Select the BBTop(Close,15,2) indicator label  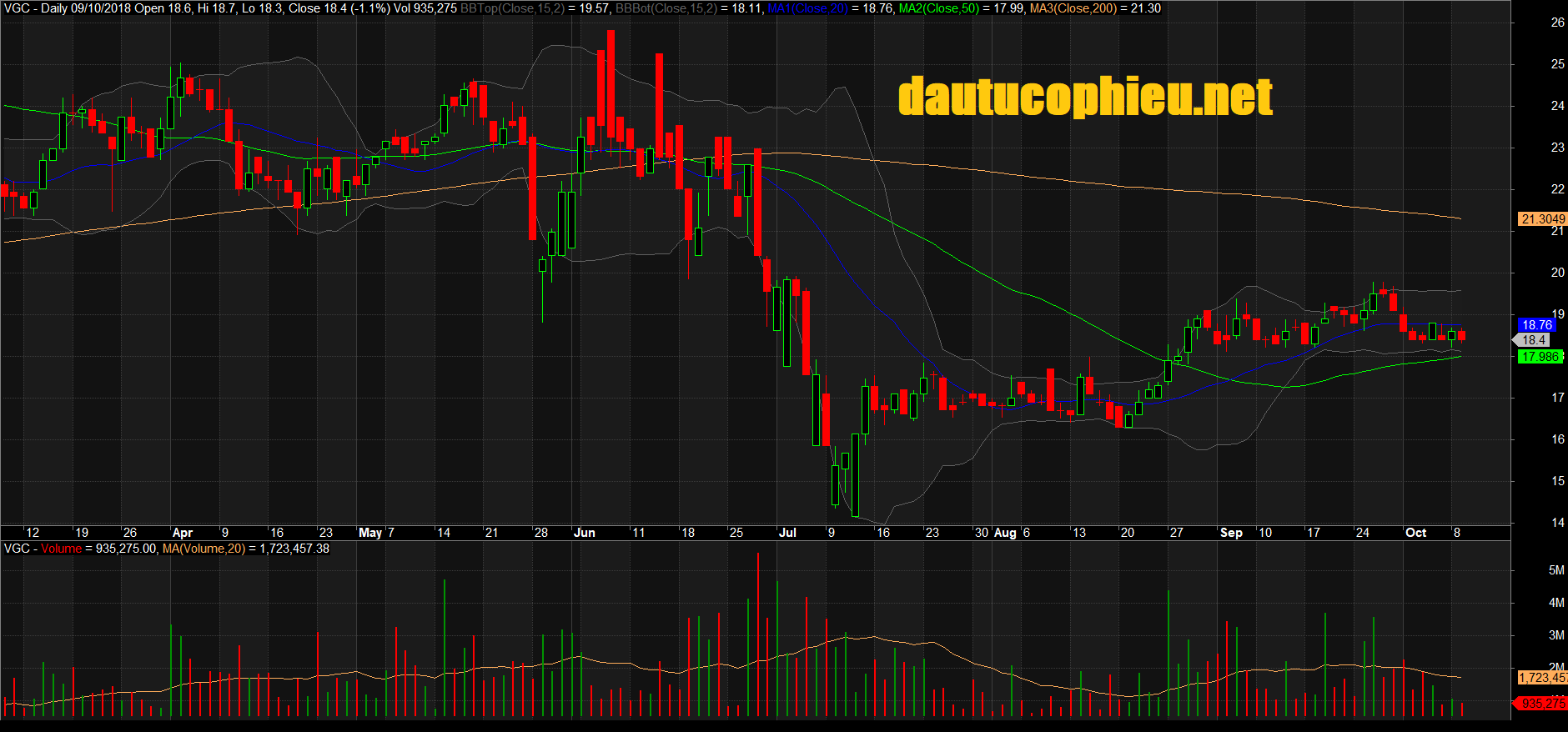512,8
